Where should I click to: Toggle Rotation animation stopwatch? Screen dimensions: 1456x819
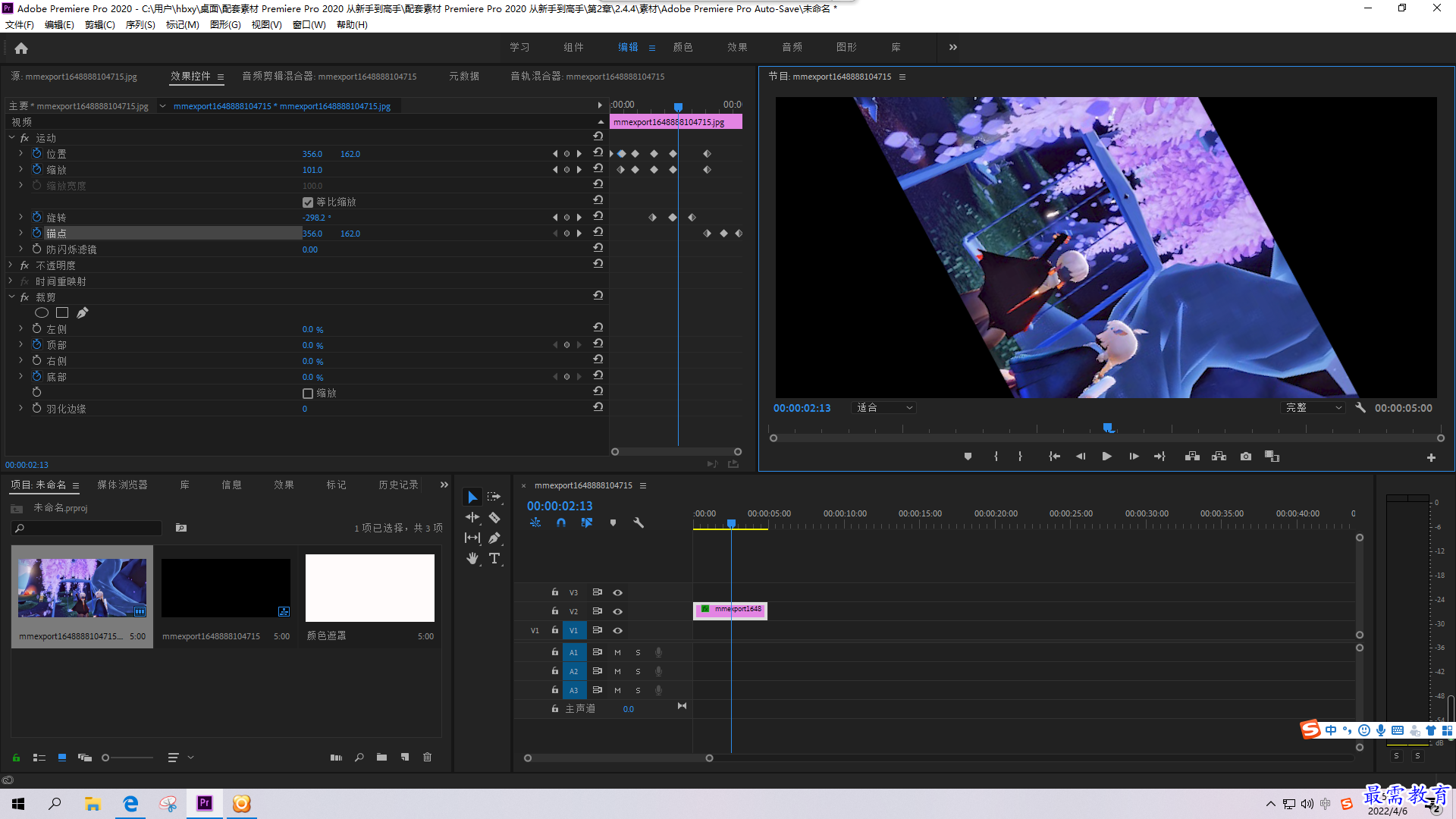37,217
